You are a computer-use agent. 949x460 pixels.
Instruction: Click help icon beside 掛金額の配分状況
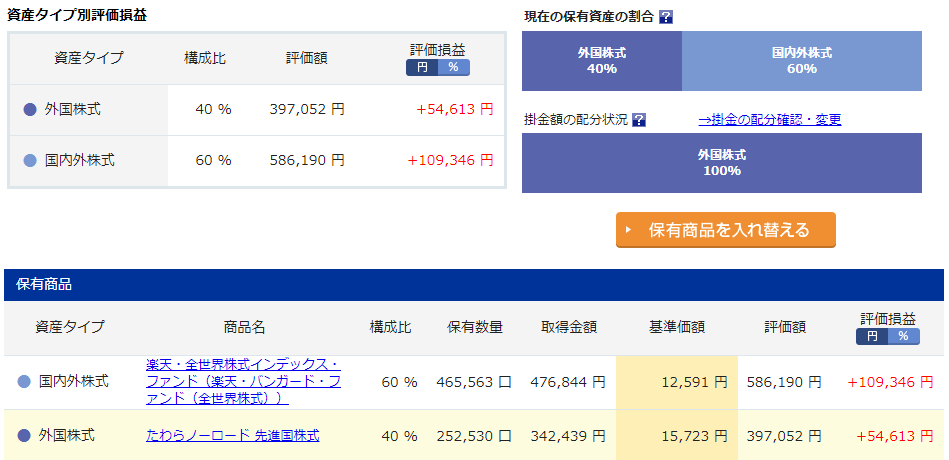point(639,120)
